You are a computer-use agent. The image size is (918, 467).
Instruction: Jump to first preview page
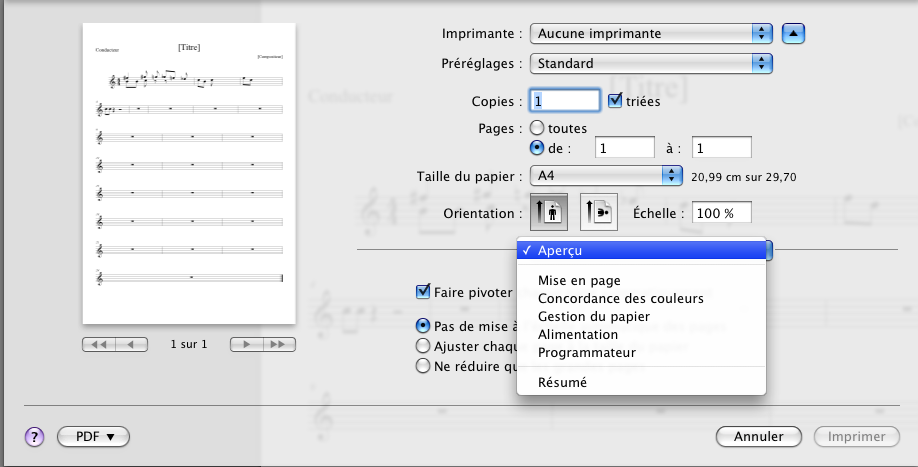coord(99,344)
